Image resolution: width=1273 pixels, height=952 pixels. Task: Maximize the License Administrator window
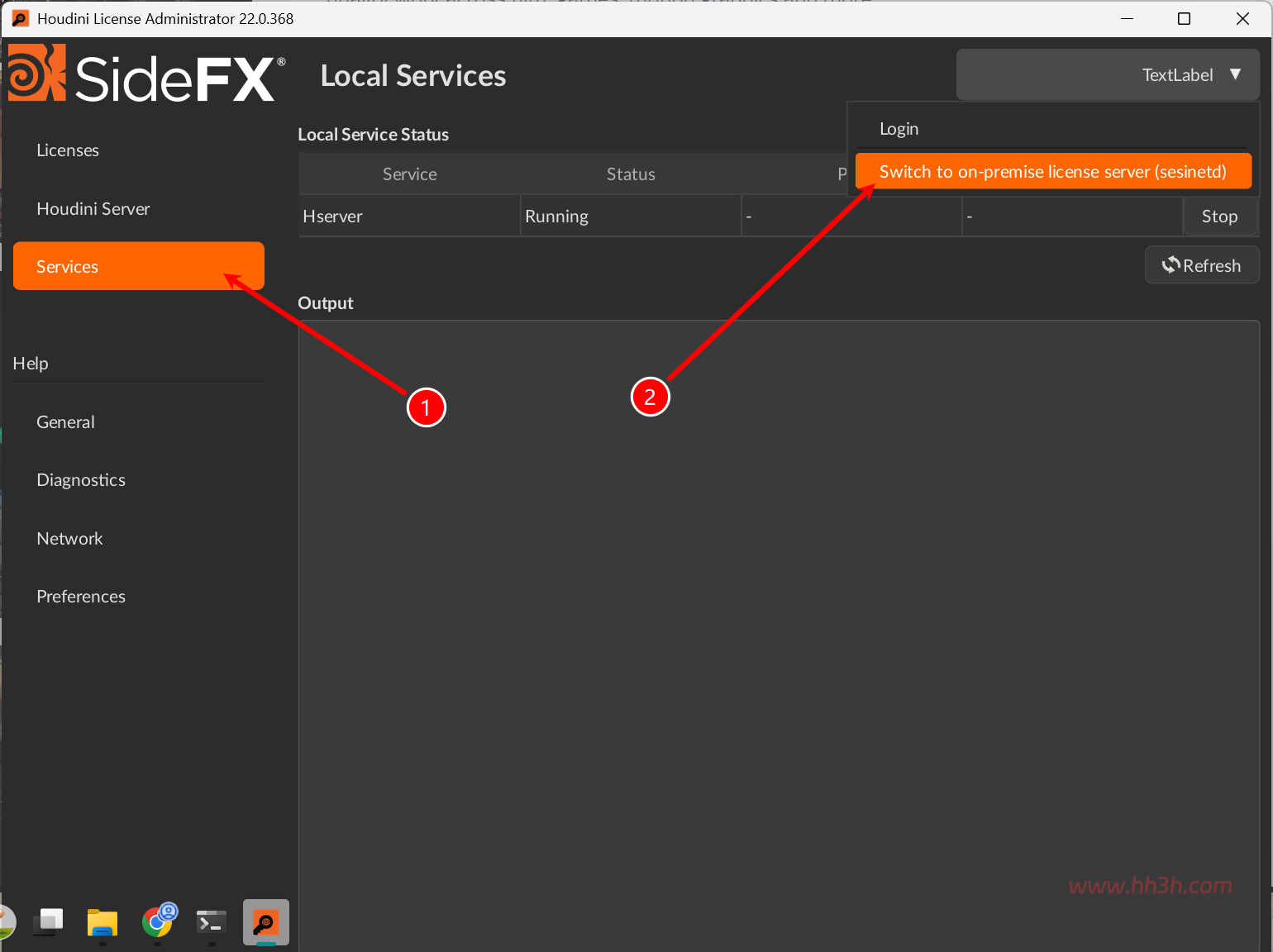tap(1184, 18)
